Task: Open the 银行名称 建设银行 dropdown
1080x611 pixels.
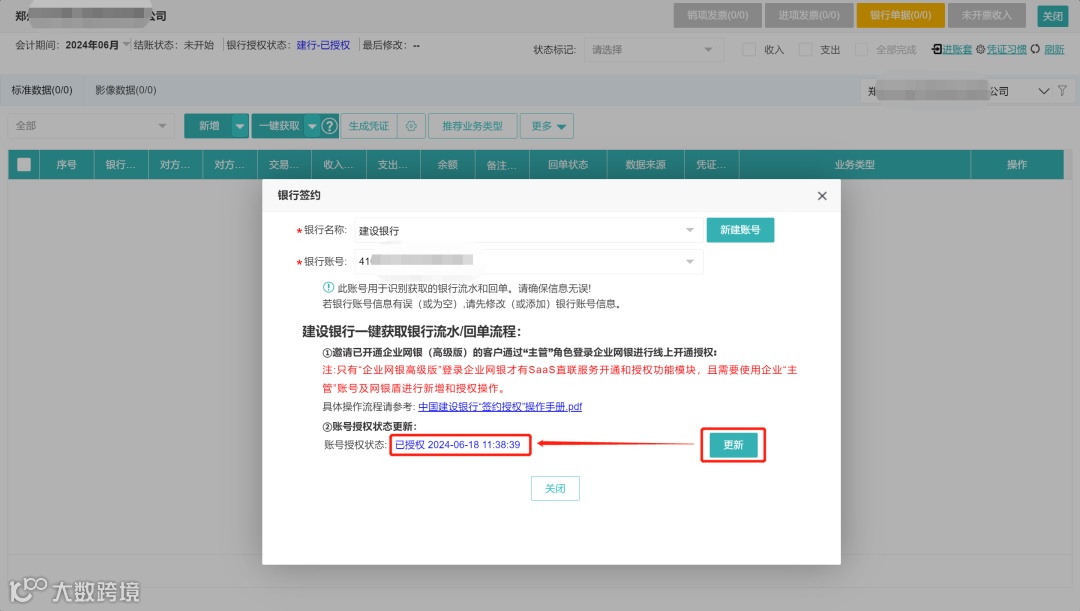Action: coord(529,230)
